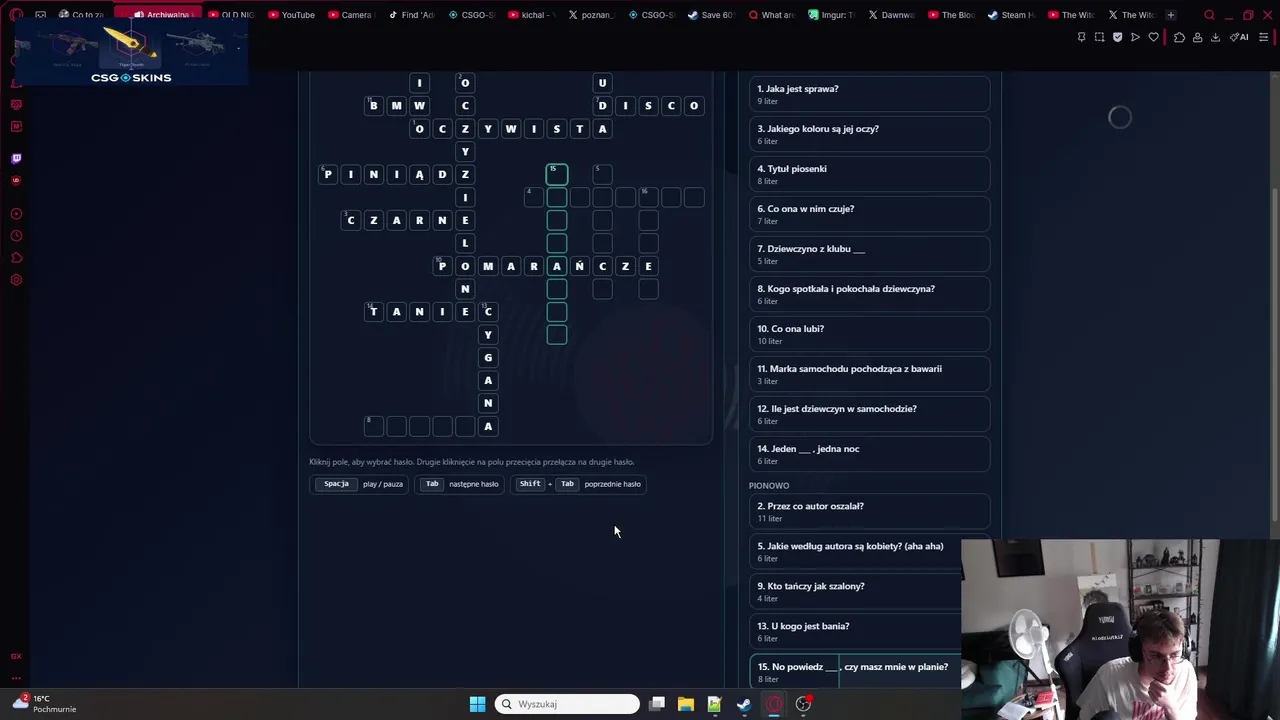Select clue 2. Przez co autor oszalał?
Screen dimensions: 1280x720
869,511
